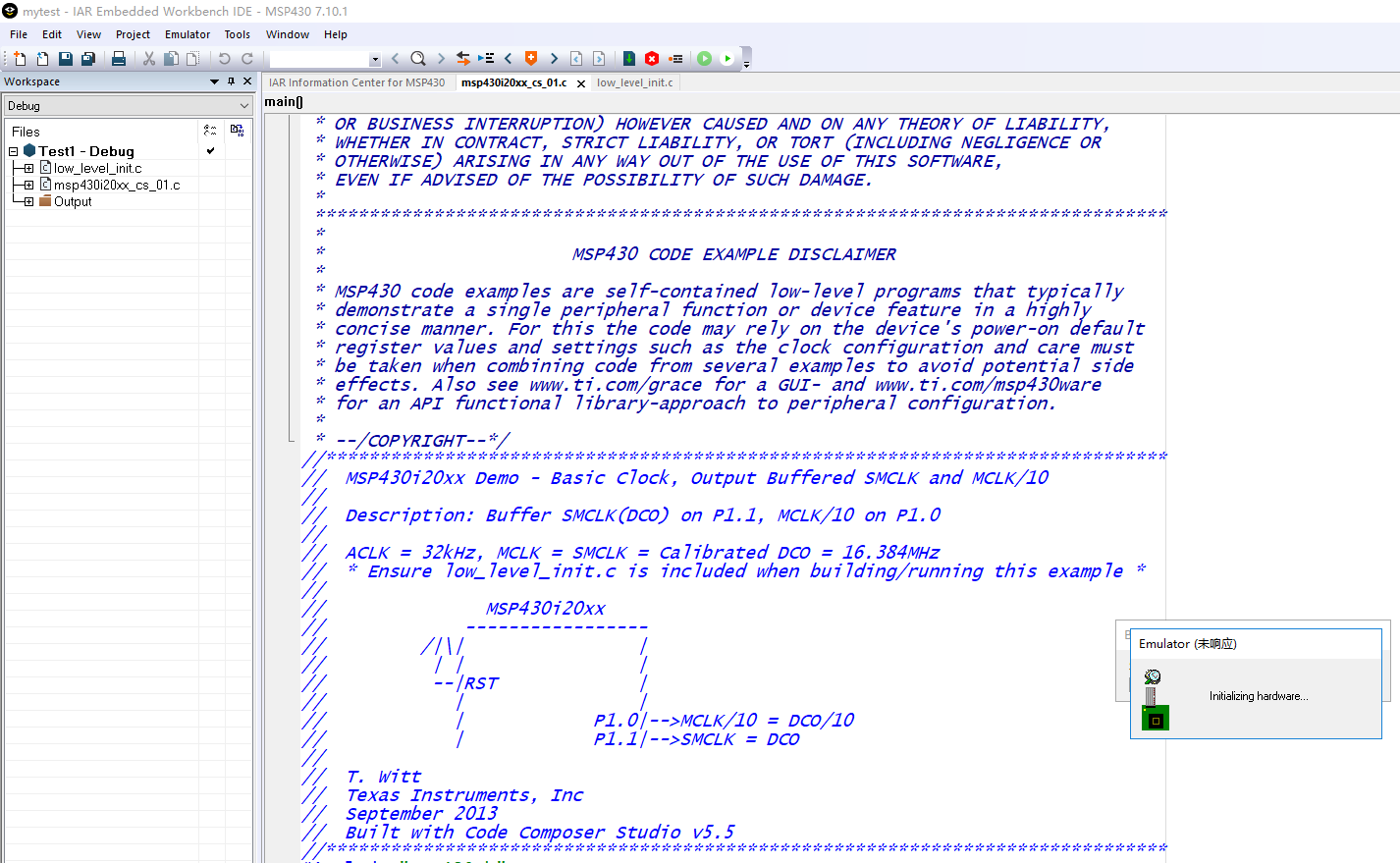Close the msp430i20xx_cs_01.c tab
This screenshot has height=863, width=1400.
point(581,83)
